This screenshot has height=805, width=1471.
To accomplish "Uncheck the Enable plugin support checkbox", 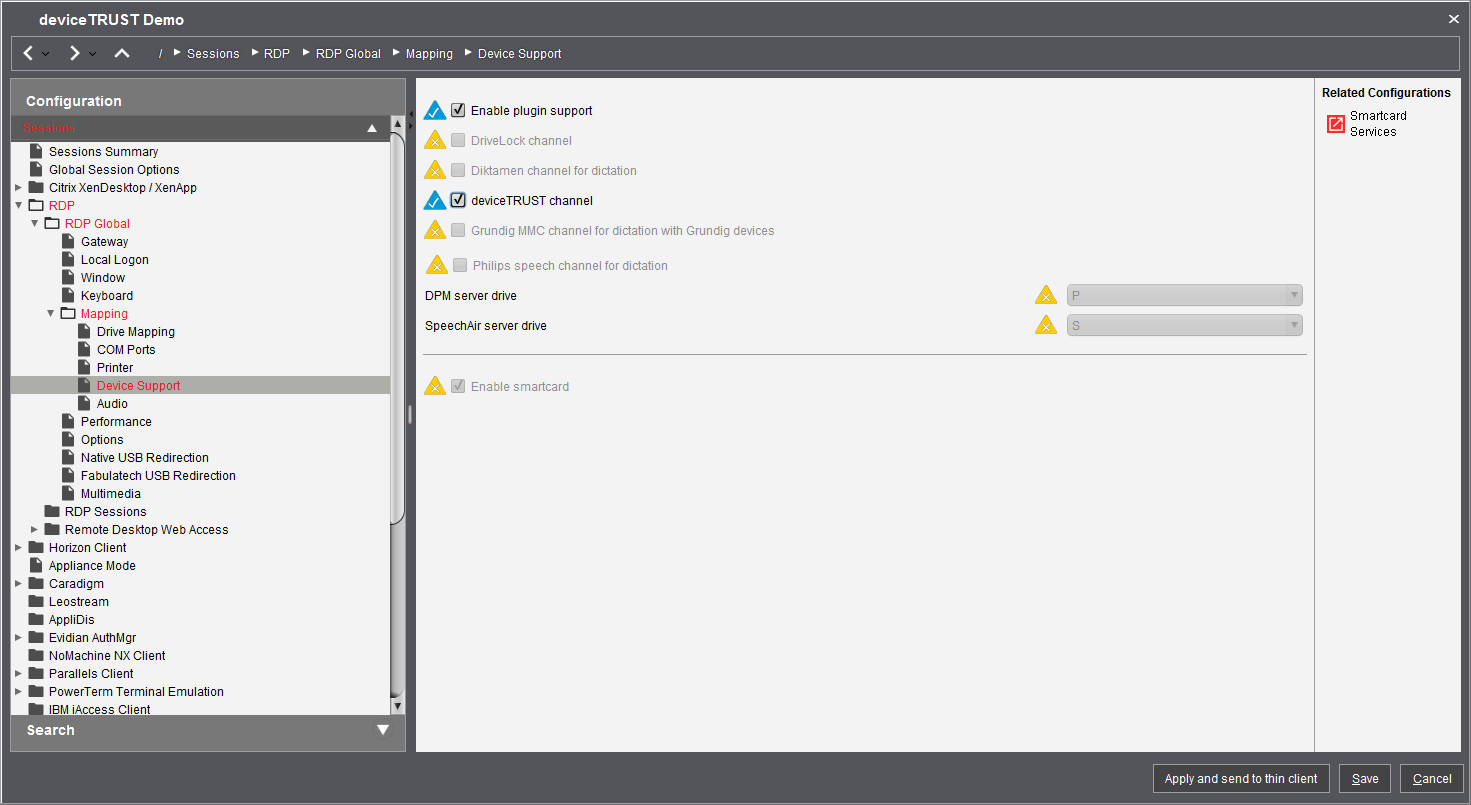I will coord(458,110).
